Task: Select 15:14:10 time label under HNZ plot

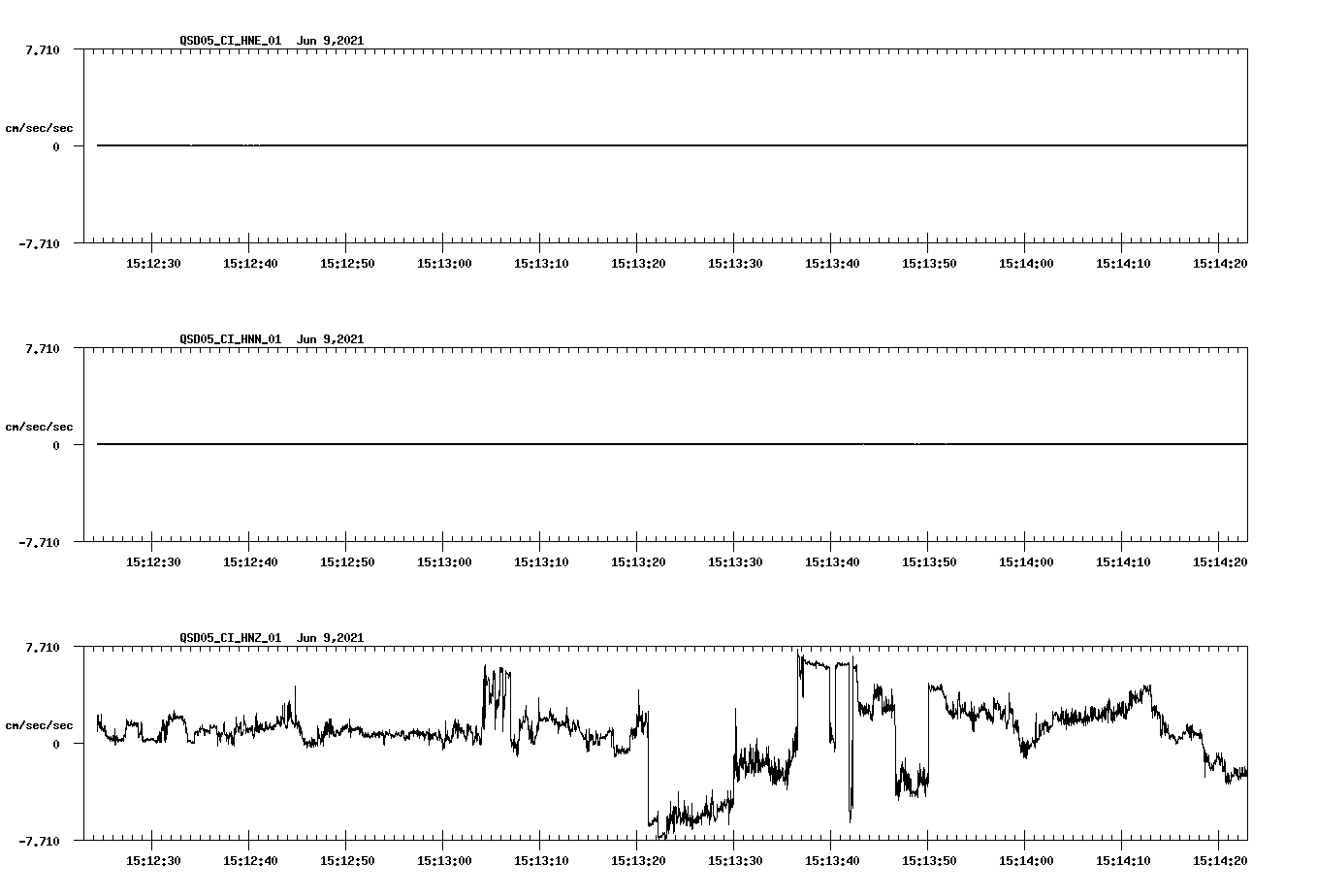Action: click(1123, 861)
